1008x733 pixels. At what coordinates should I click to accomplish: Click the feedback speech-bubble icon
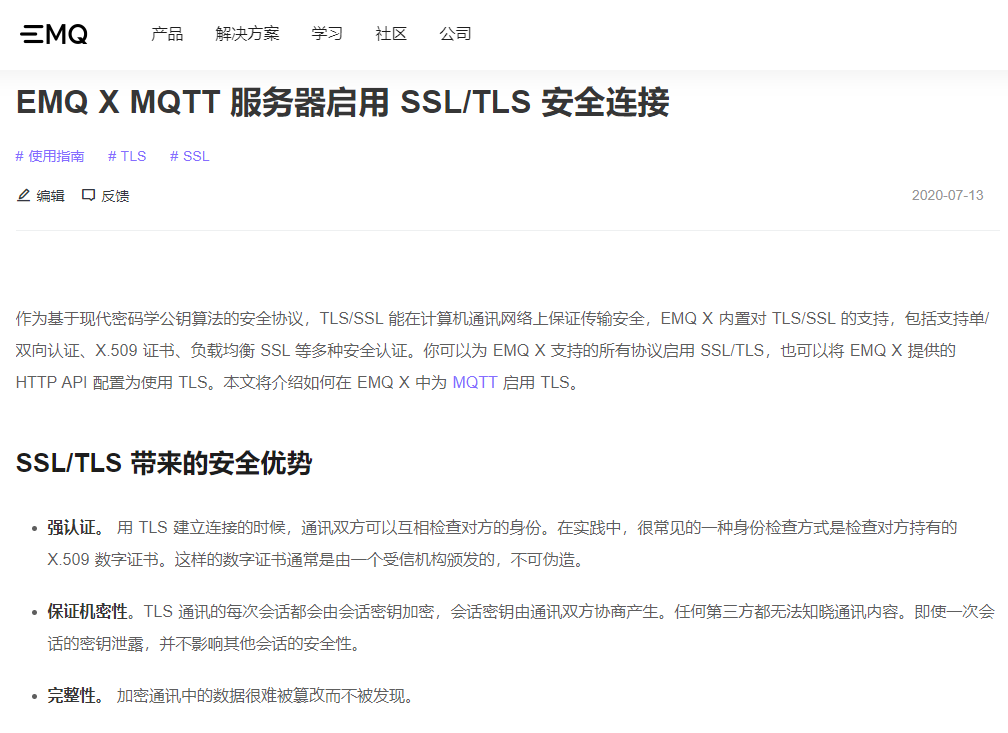click(x=88, y=195)
